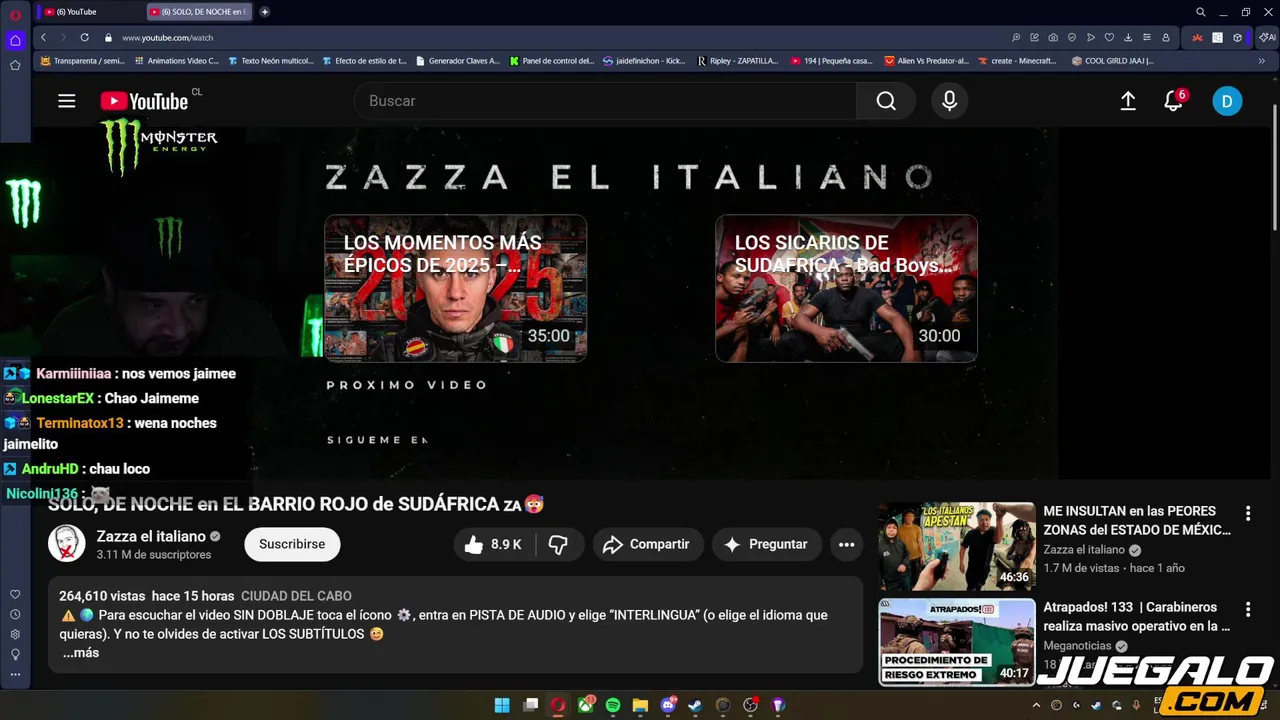This screenshot has height=720, width=1280.
Task: Reload the page with refresh icon
Action: pos(84,37)
